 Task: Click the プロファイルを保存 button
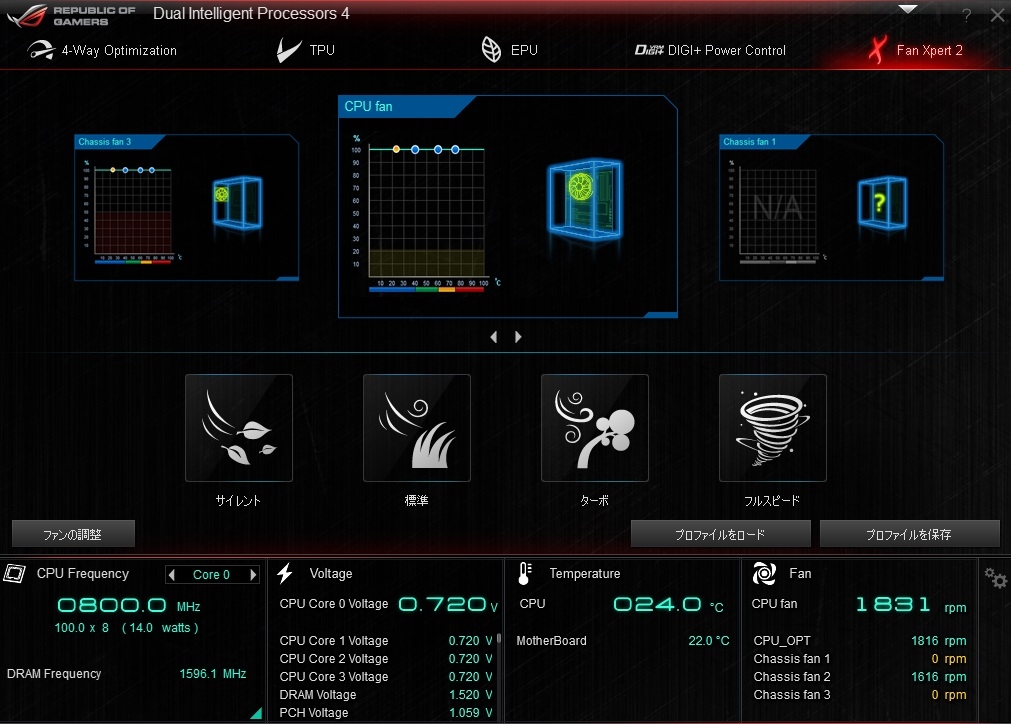(909, 534)
